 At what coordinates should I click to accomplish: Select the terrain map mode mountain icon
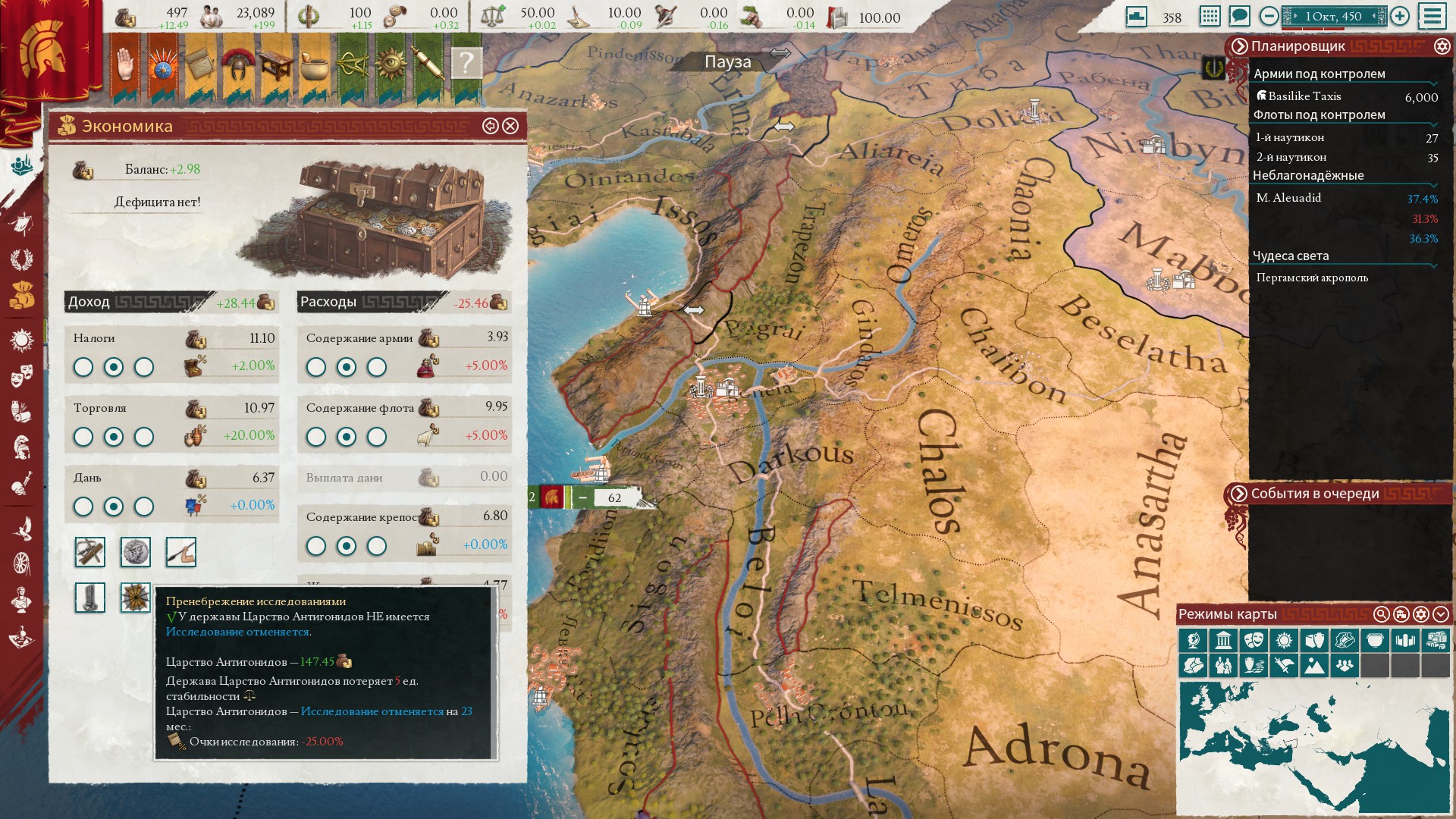1314,666
